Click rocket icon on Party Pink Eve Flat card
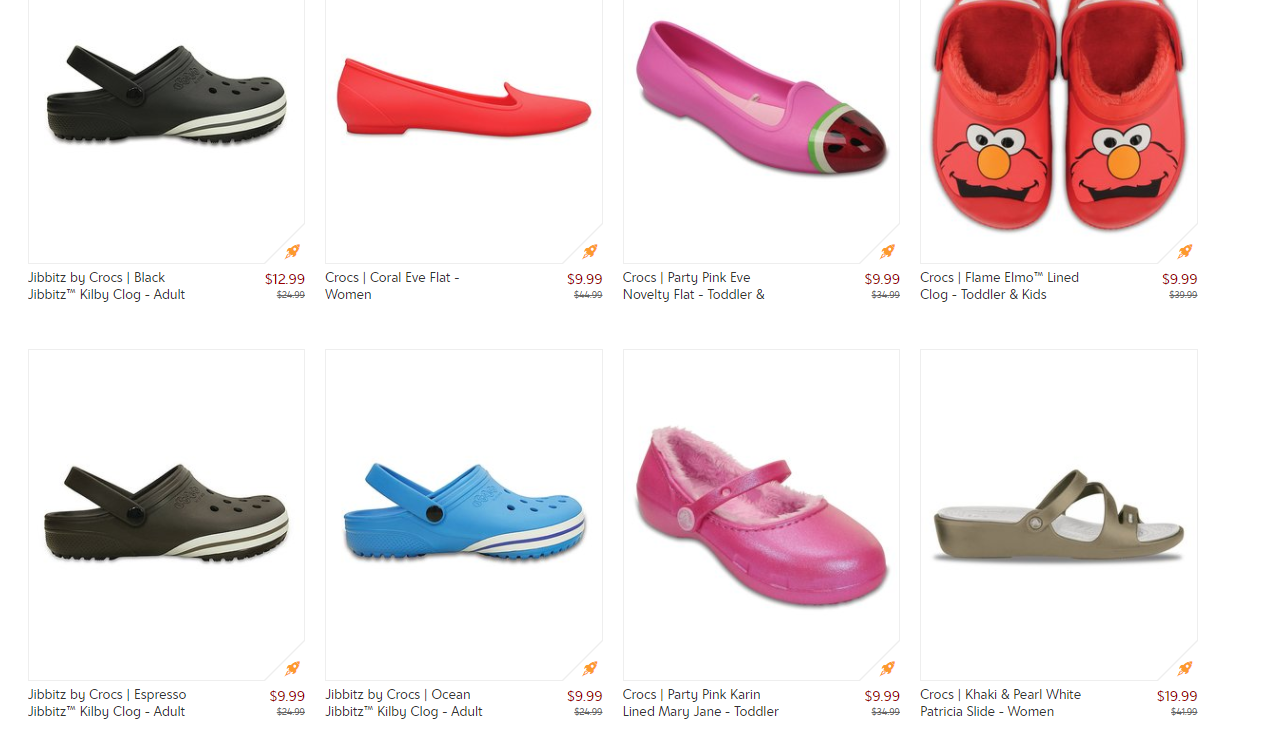 (887, 251)
